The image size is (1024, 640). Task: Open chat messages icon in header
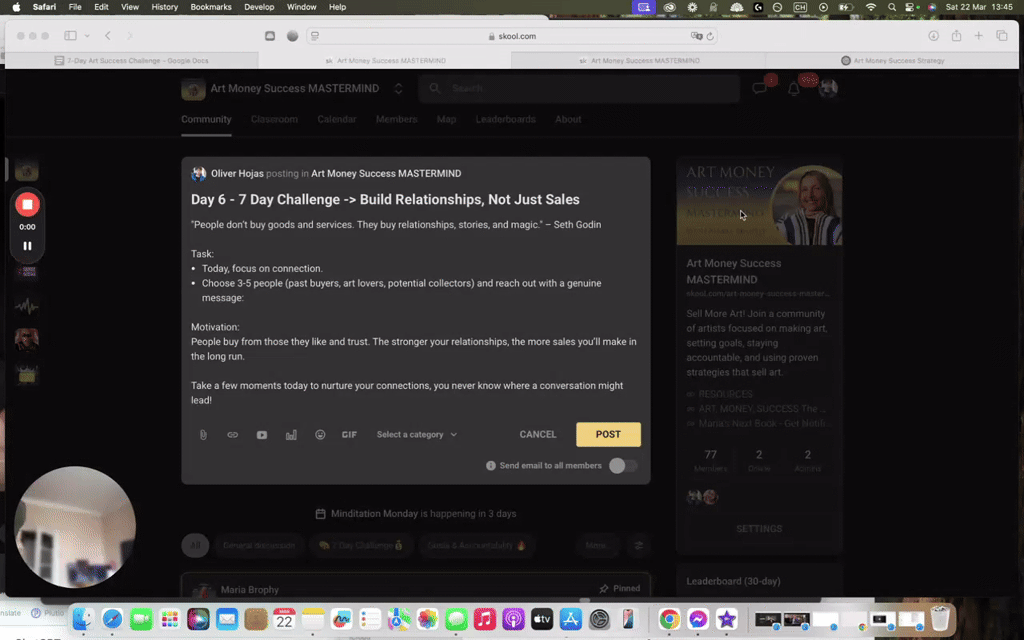760,88
